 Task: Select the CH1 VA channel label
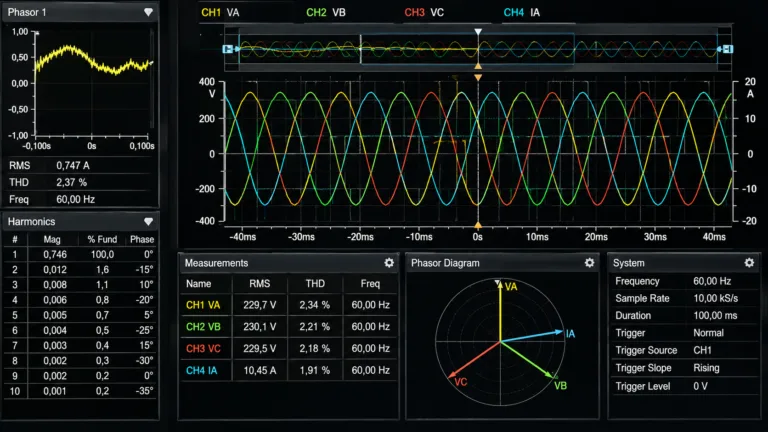click(220, 12)
